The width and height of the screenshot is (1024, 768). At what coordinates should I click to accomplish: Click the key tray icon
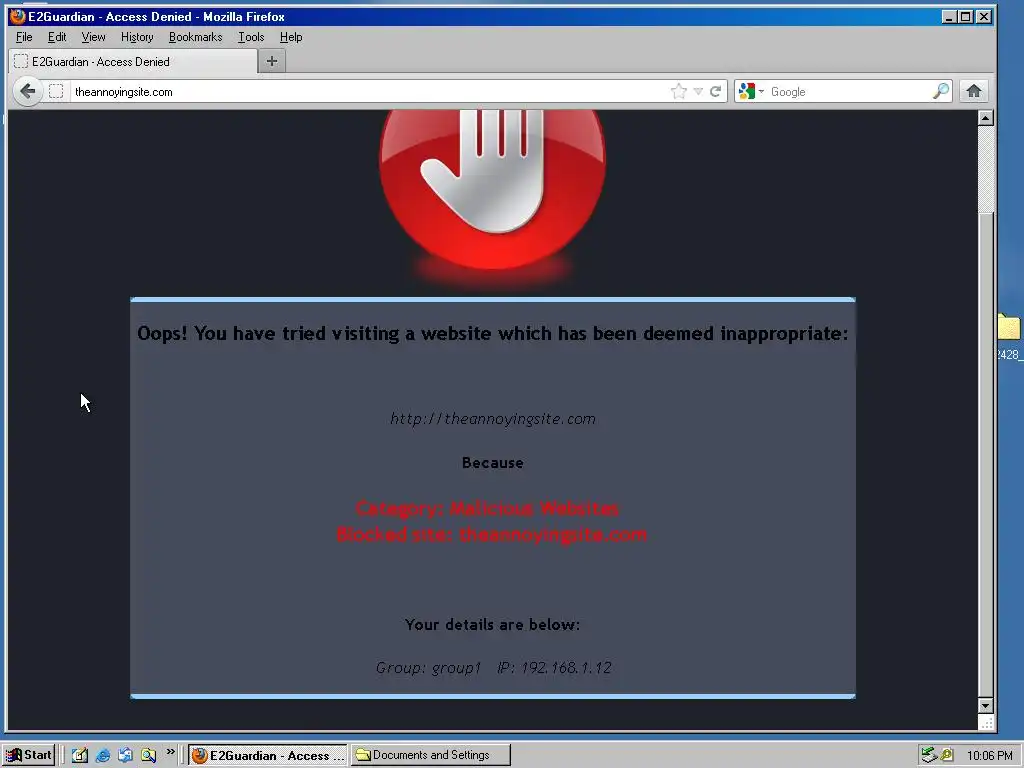[946, 756]
